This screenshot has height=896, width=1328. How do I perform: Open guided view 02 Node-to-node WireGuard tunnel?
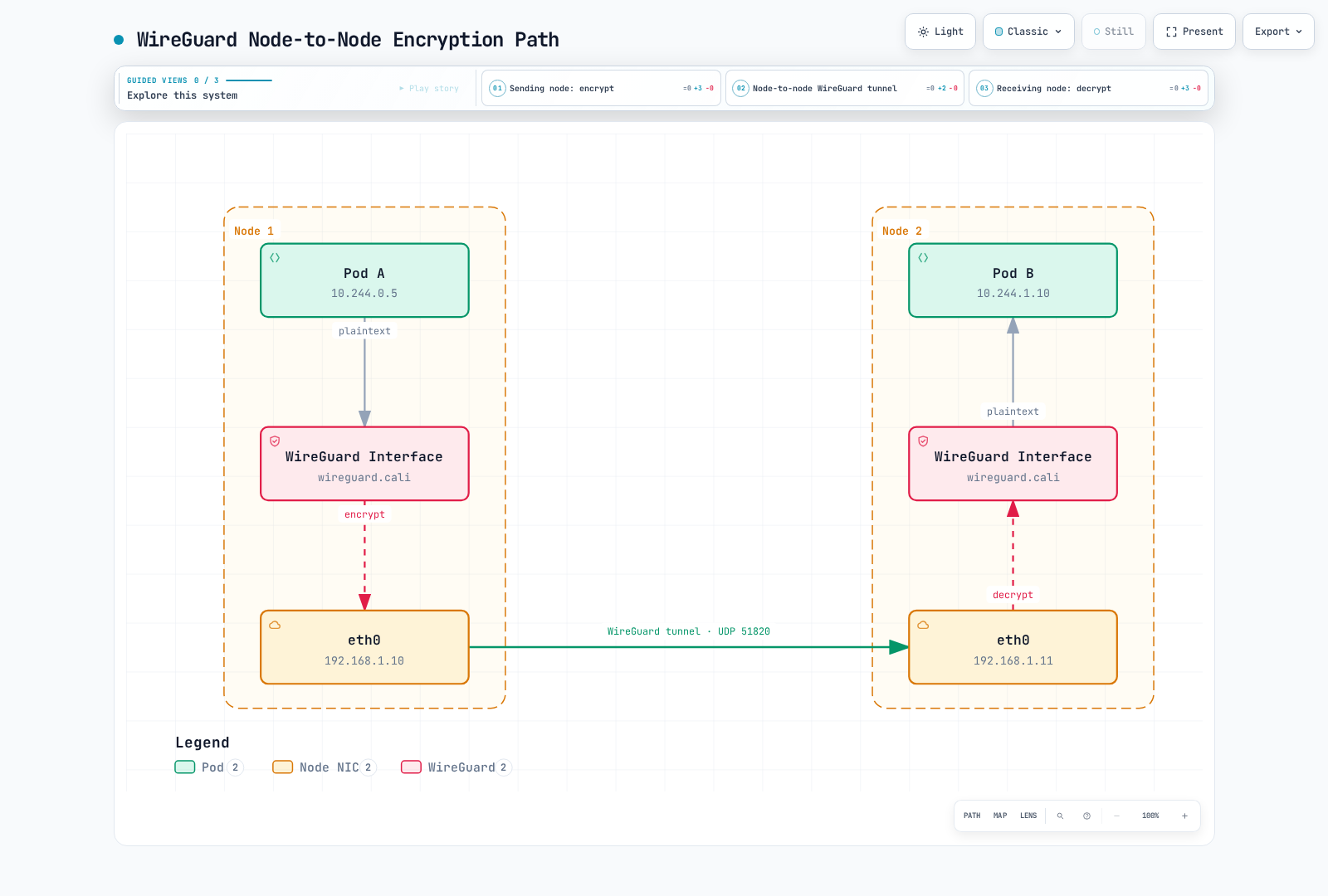tap(845, 88)
